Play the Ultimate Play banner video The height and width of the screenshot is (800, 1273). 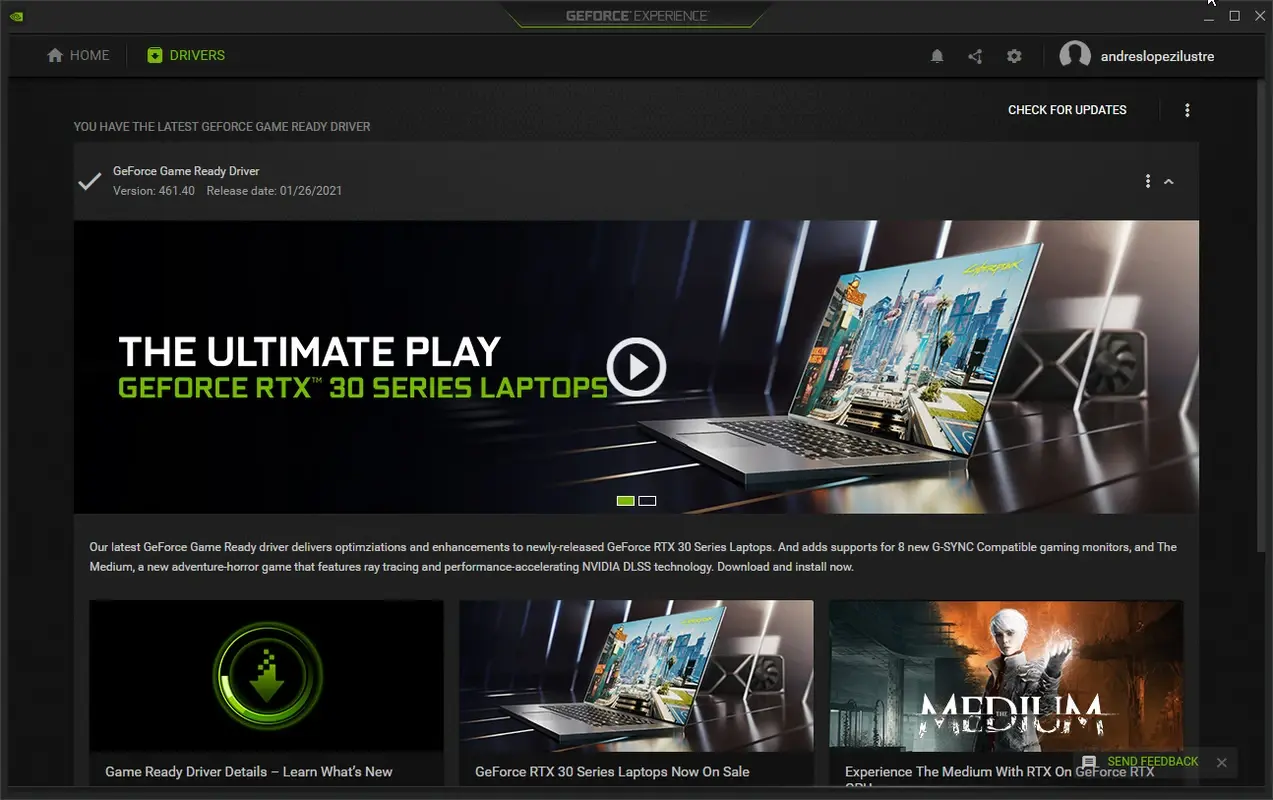click(x=637, y=367)
